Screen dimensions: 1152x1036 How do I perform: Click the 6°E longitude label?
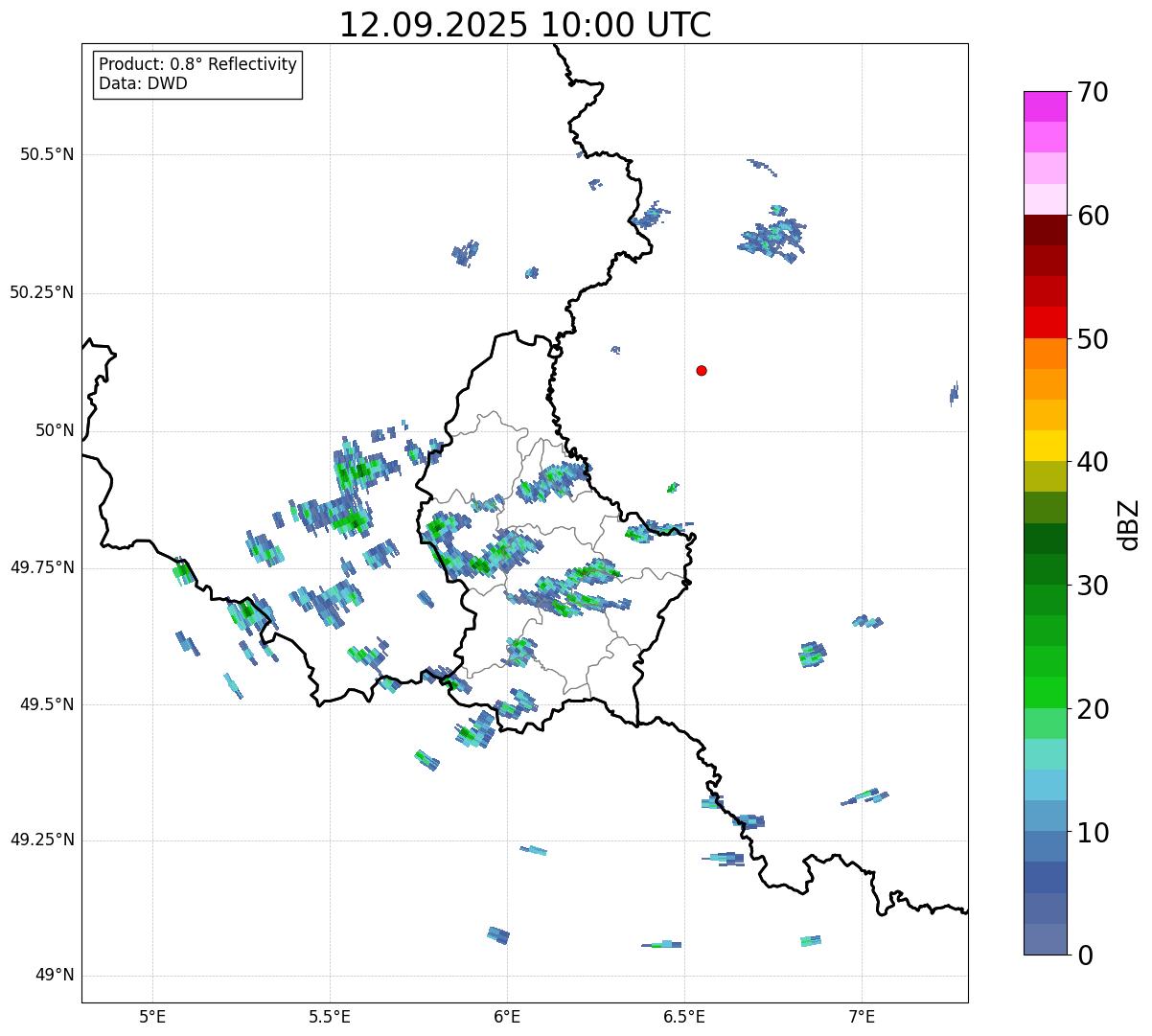point(507,1016)
